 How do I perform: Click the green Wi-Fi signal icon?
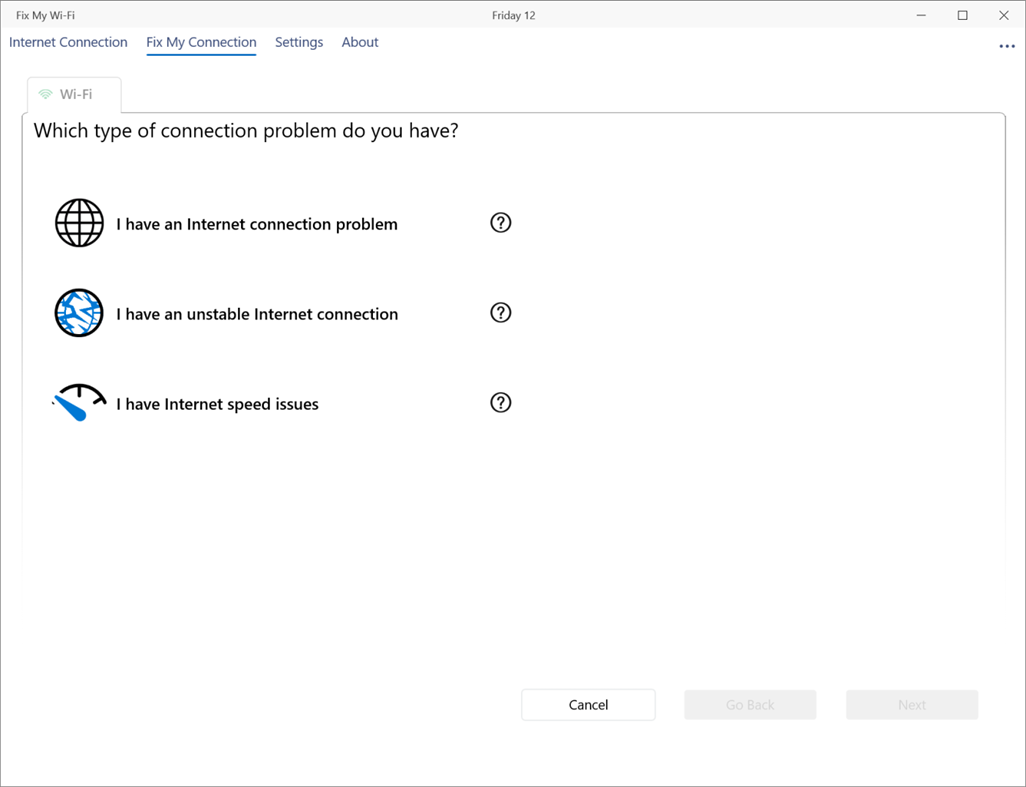(45, 95)
